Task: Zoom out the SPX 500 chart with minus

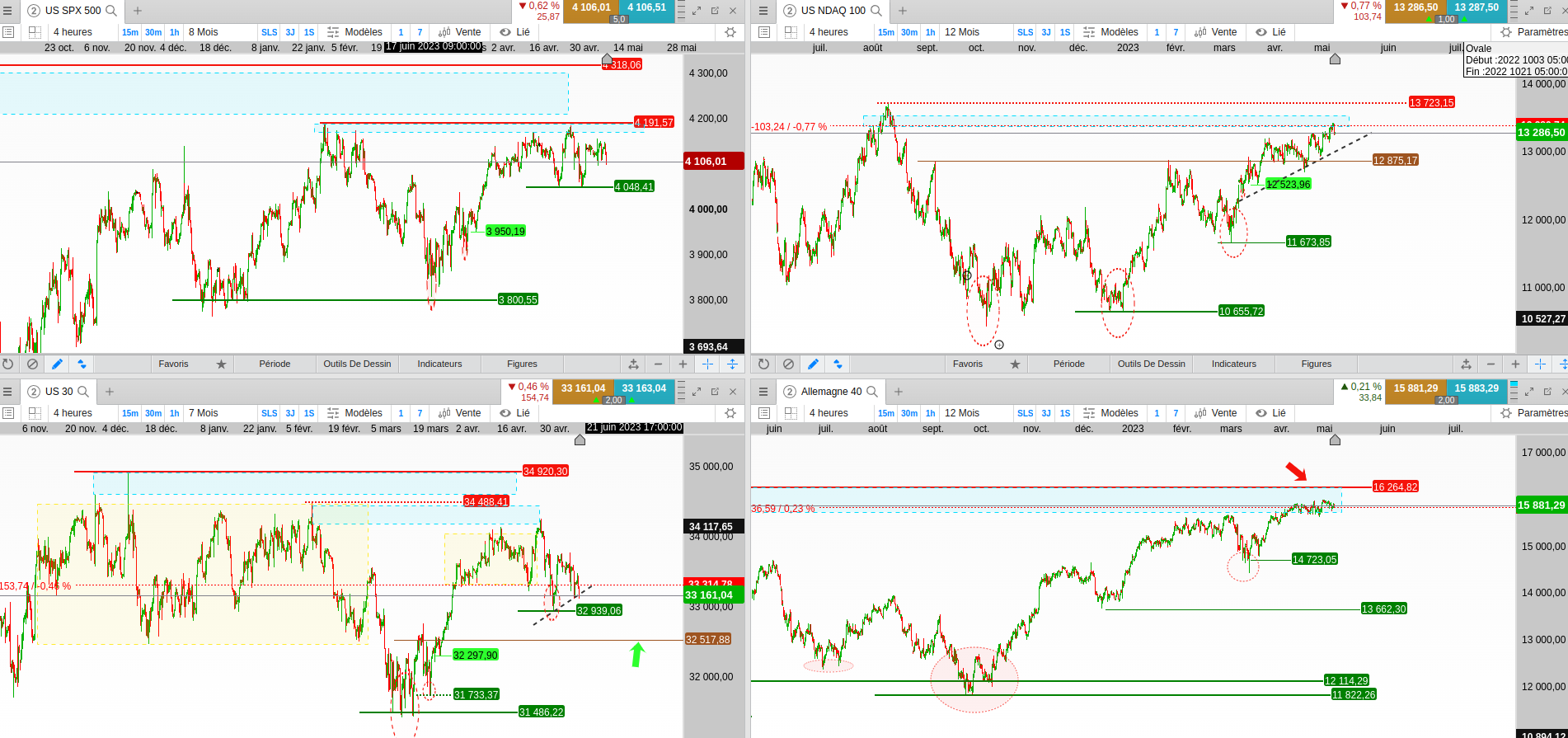Action: point(658,364)
